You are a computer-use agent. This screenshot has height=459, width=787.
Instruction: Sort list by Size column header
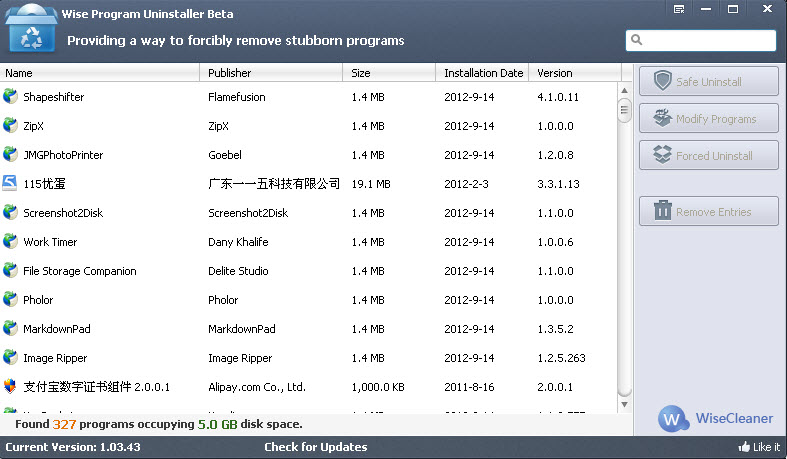pos(389,73)
